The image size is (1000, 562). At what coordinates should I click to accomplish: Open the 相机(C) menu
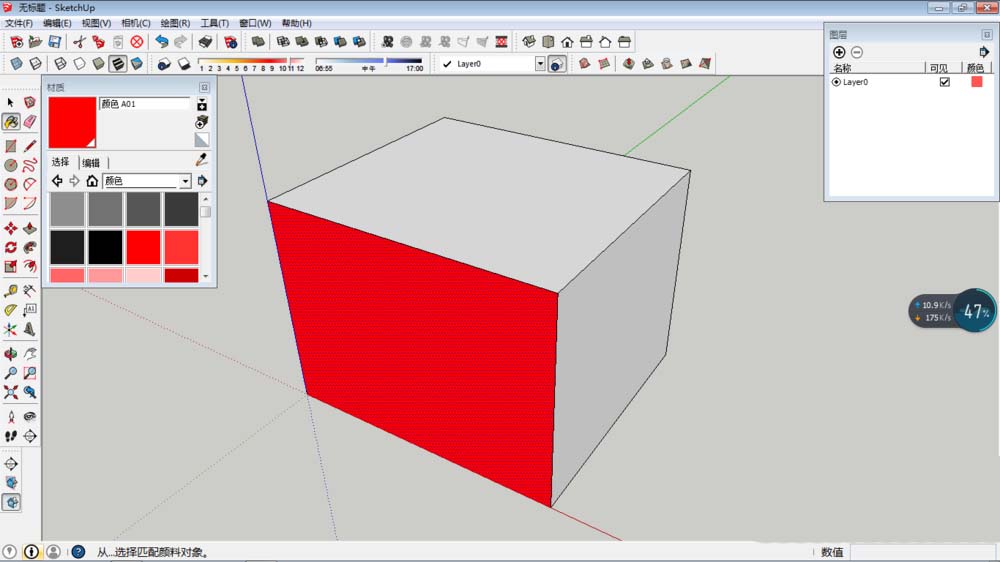[x=136, y=23]
